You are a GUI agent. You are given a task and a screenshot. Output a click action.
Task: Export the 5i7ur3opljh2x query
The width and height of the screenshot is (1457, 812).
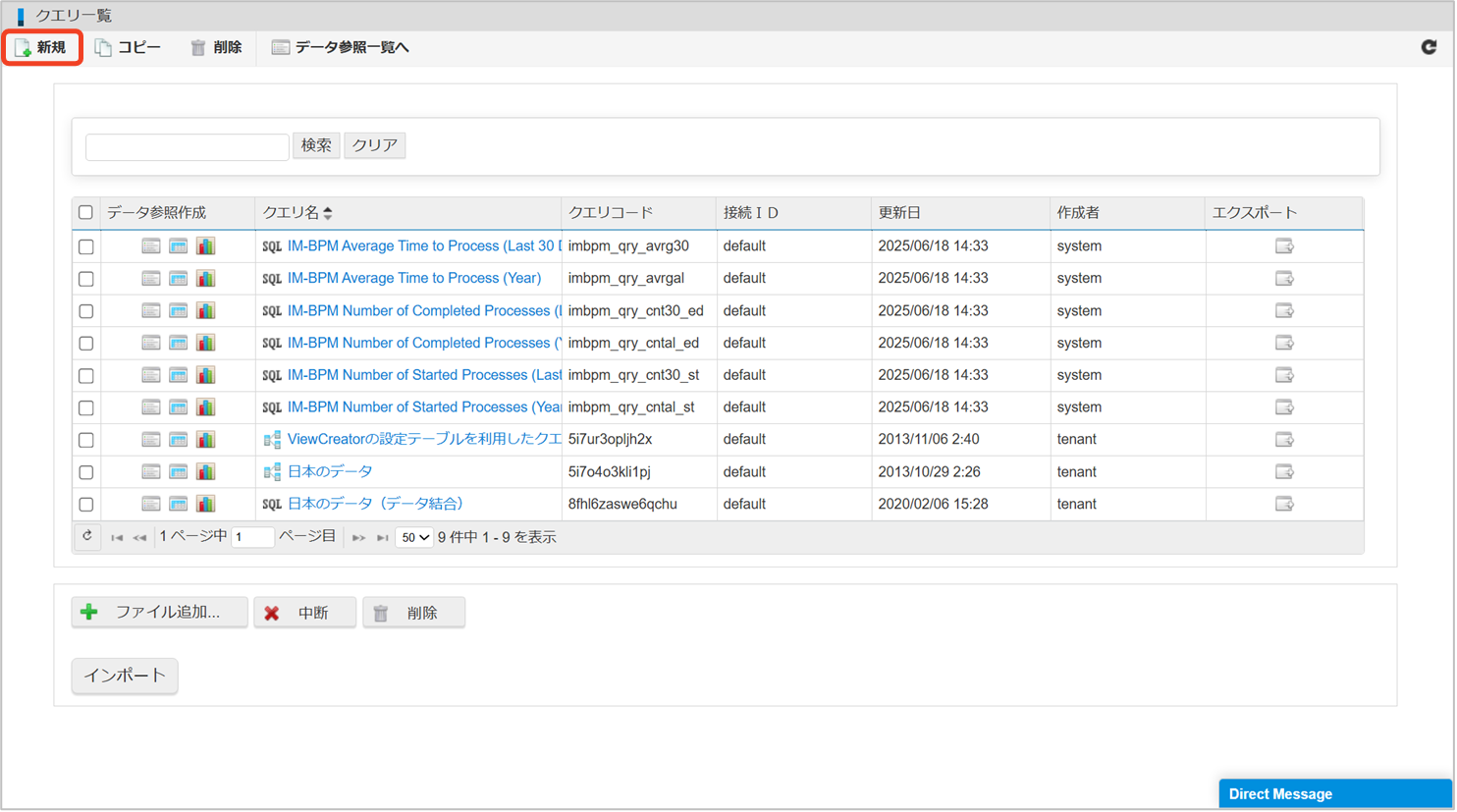pyautogui.click(x=1285, y=440)
